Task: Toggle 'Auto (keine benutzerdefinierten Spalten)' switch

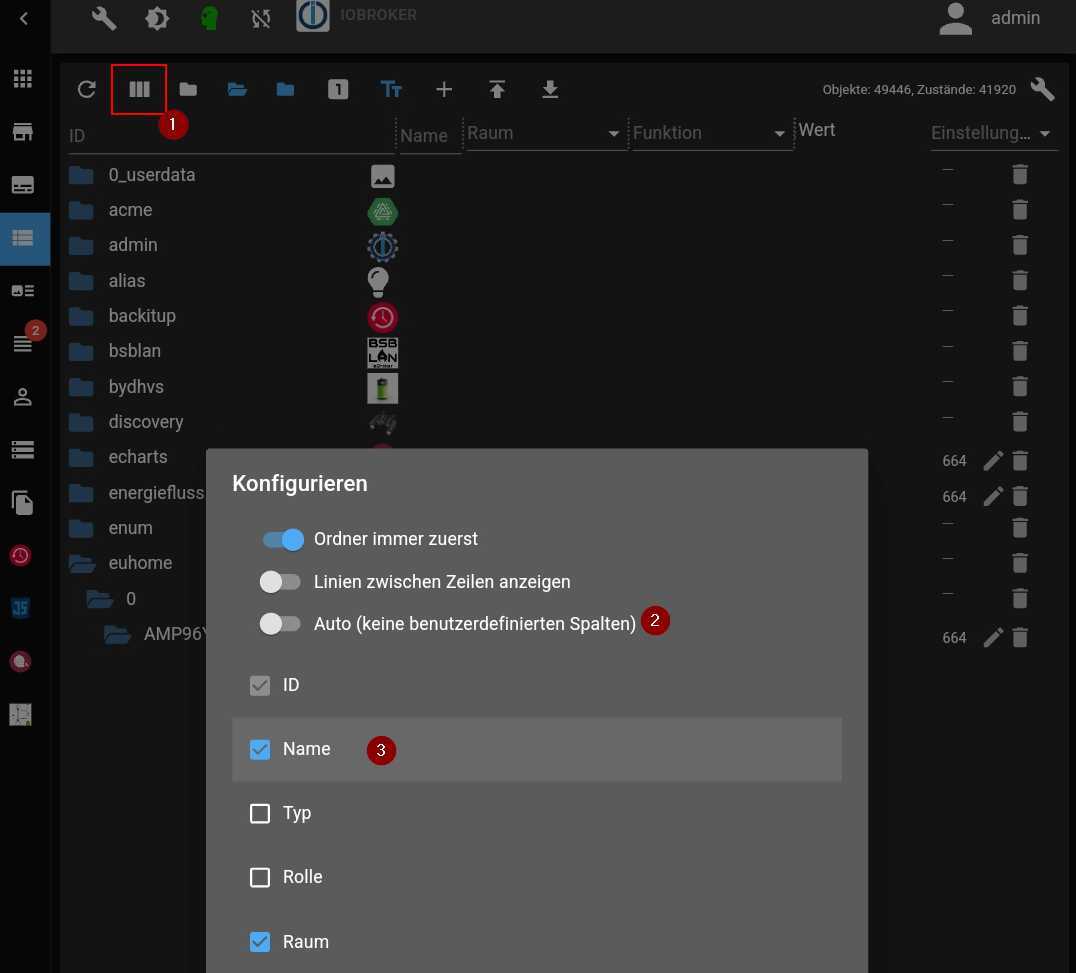Action: point(280,624)
